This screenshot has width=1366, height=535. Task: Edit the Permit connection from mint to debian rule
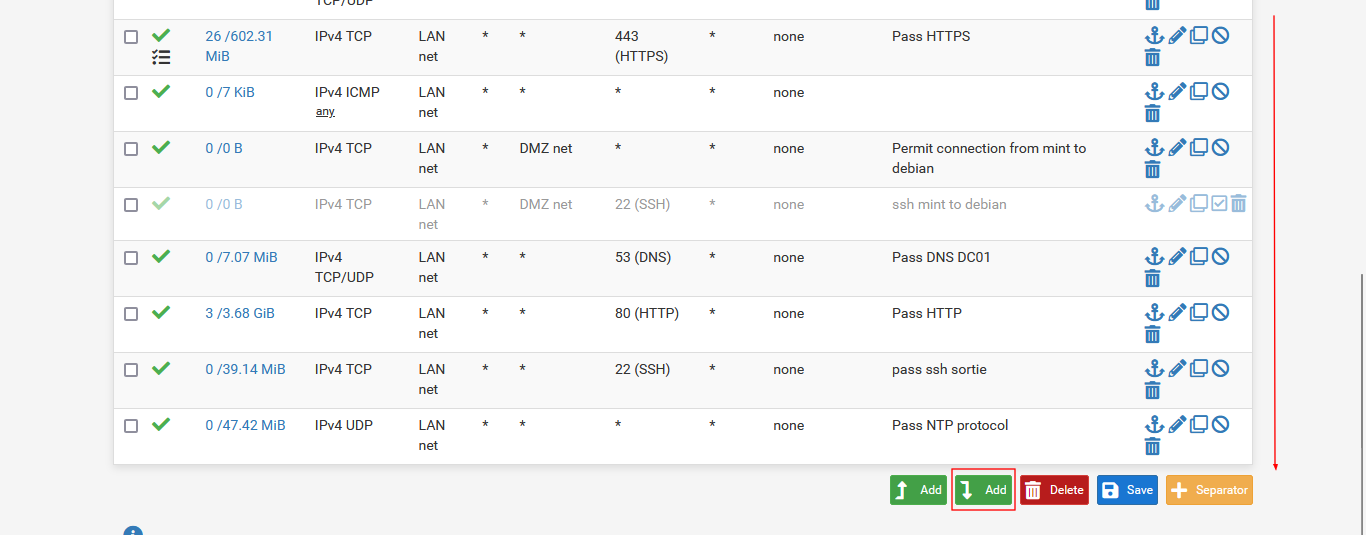pyautogui.click(x=1177, y=148)
